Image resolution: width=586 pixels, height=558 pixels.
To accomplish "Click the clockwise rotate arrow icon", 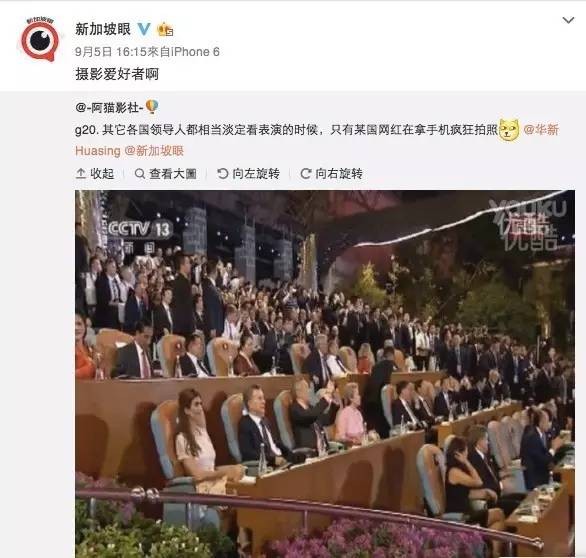I will pyautogui.click(x=306, y=173).
